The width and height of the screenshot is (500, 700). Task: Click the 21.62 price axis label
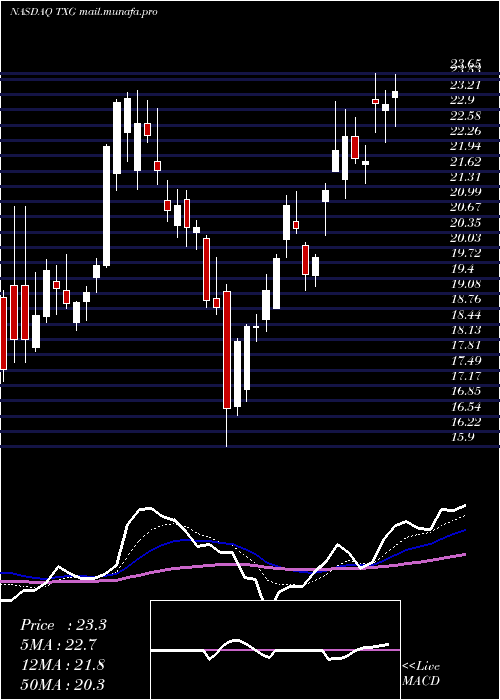point(466,161)
